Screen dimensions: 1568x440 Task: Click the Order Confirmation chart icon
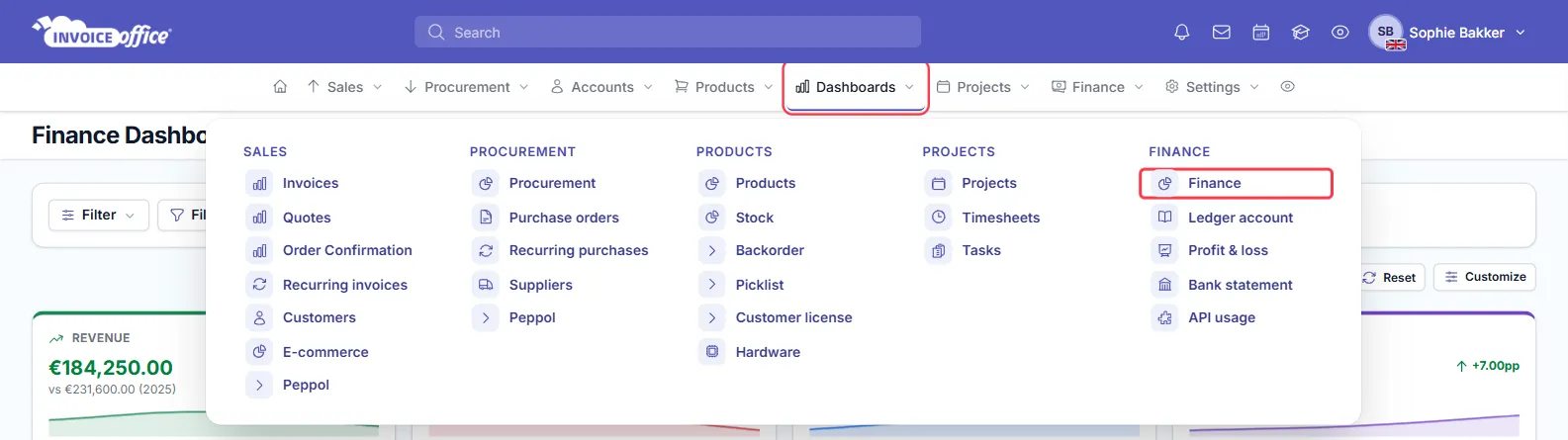click(x=259, y=251)
